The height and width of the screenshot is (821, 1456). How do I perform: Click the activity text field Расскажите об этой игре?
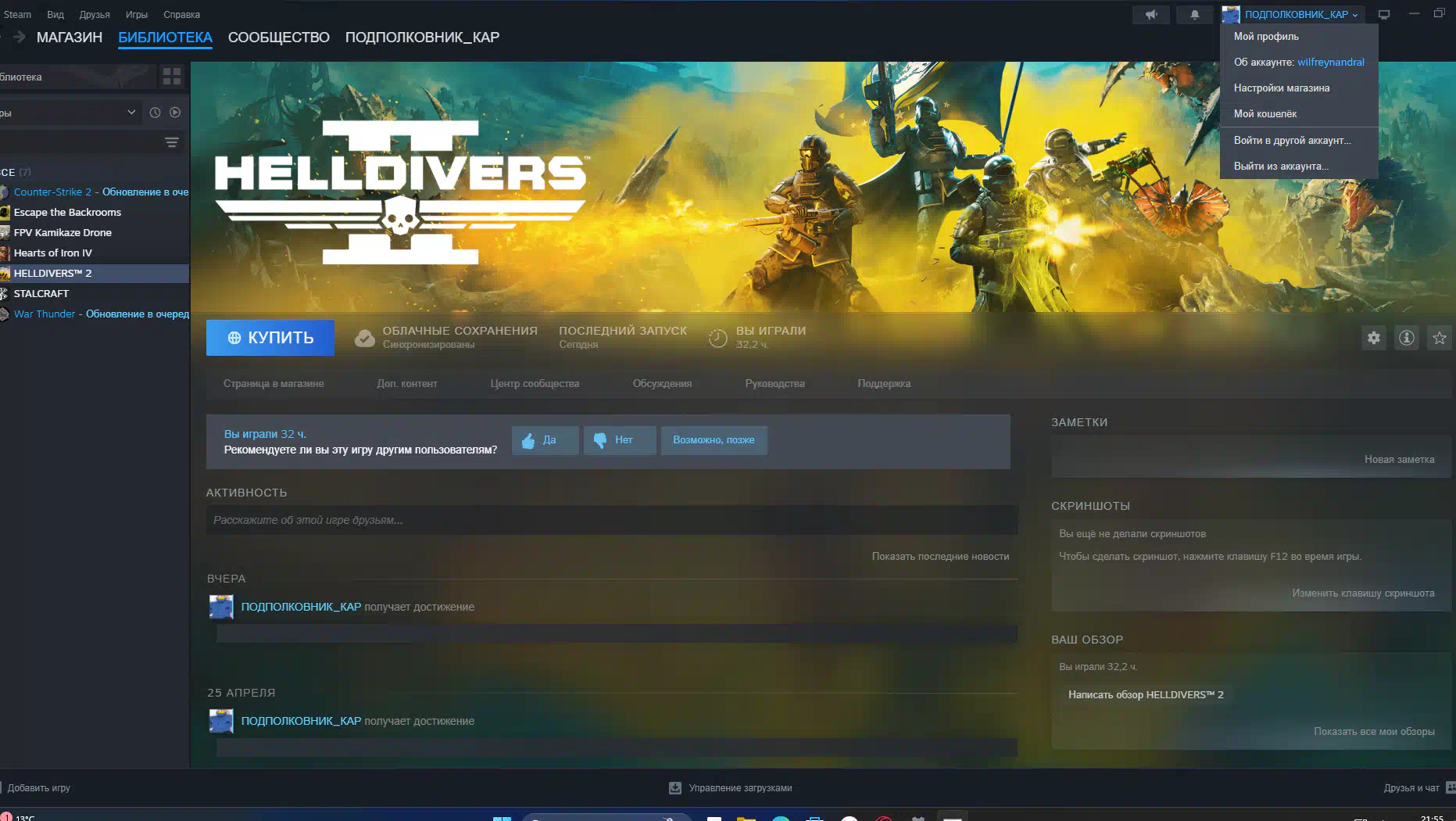coord(611,520)
